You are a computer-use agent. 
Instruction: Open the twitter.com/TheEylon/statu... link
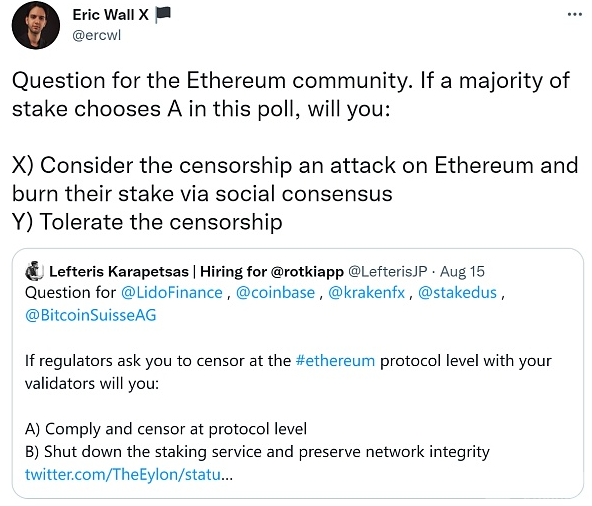point(129,474)
